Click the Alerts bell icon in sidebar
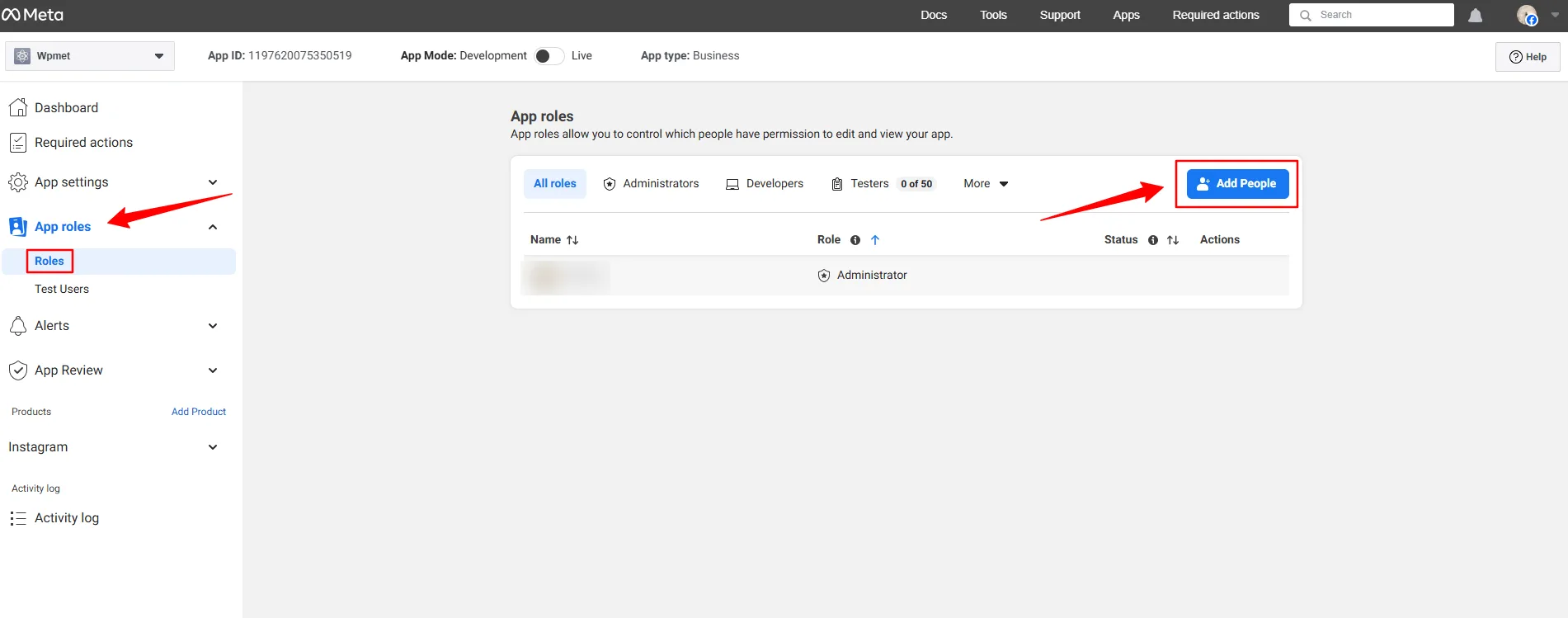This screenshot has width=1568, height=618. pos(18,326)
